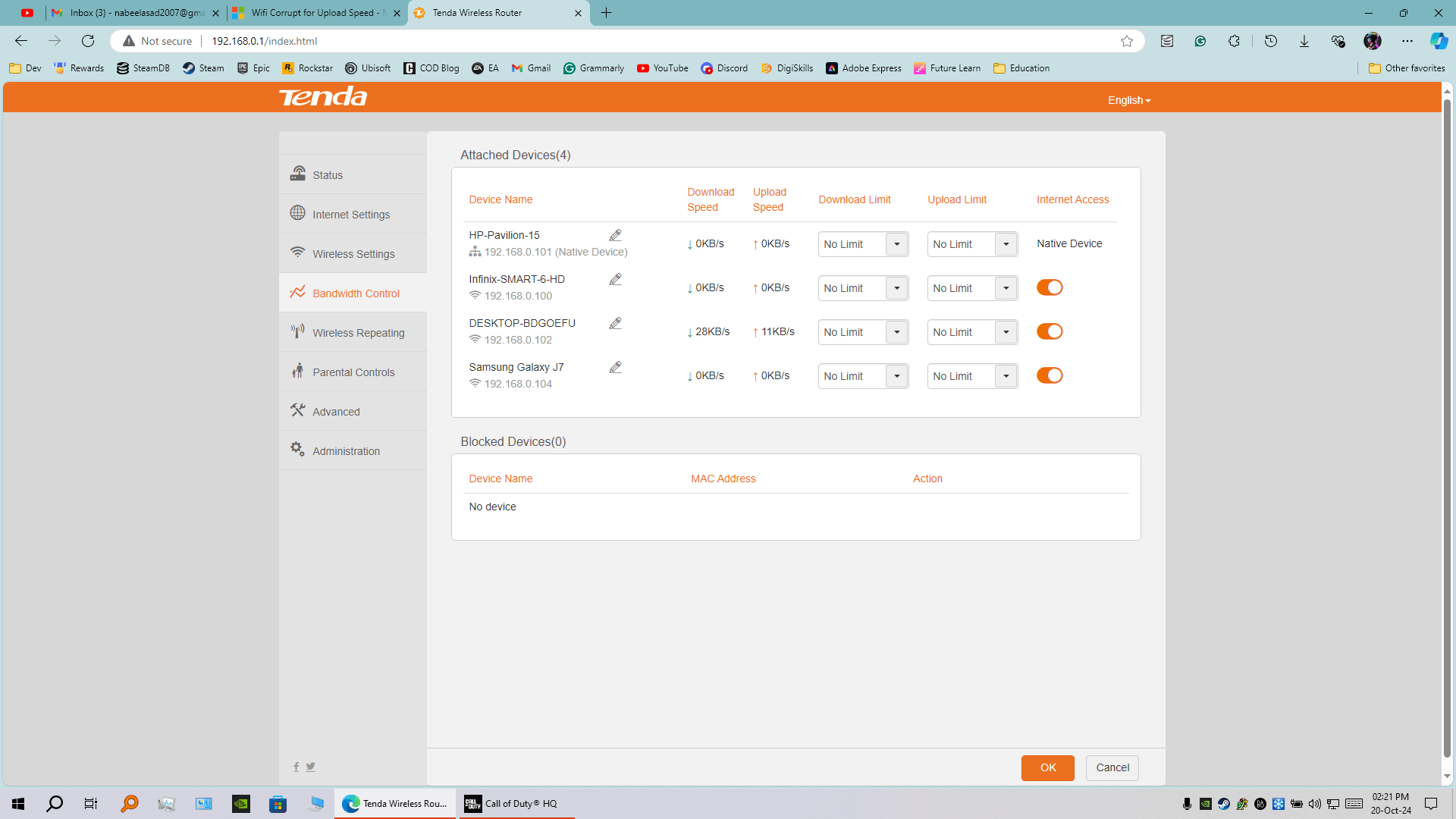1456x819 pixels.
Task: Click the browser refresh icon
Action: coord(88,41)
